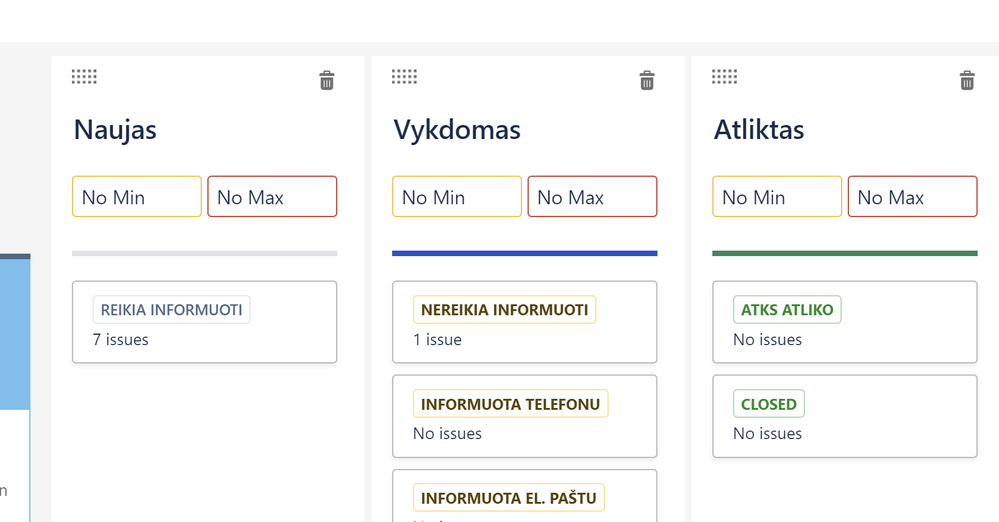Click the Atliktas No Max field

click(912, 197)
